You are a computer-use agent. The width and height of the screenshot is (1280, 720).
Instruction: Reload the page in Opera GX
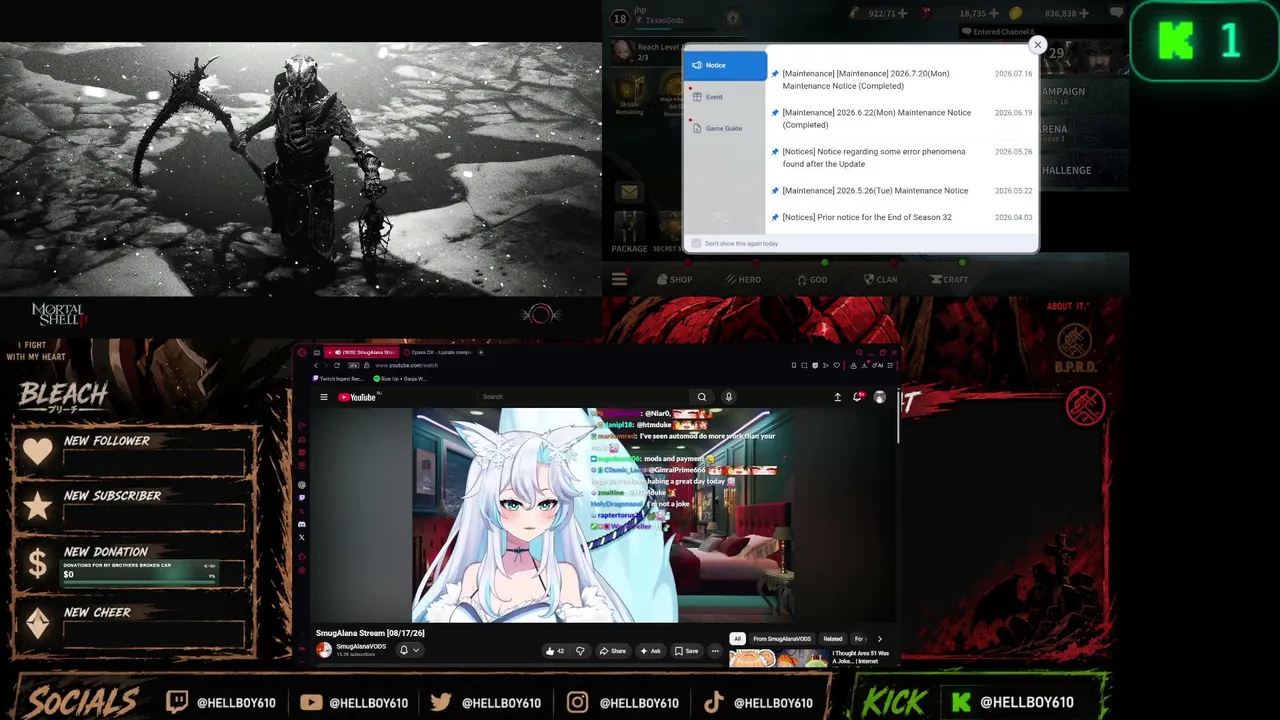point(337,366)
